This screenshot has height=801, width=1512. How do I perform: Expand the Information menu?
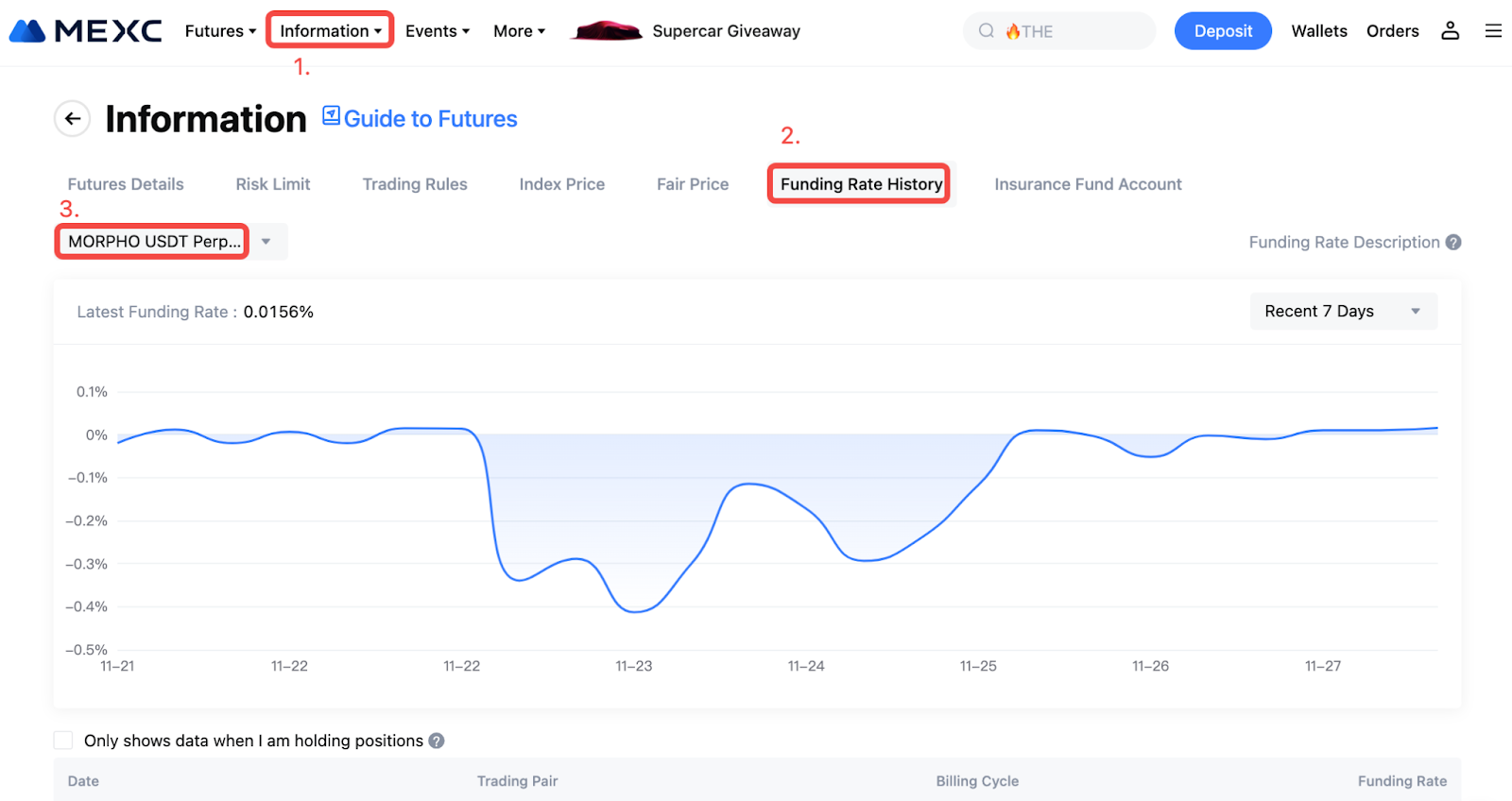point(330,31)
